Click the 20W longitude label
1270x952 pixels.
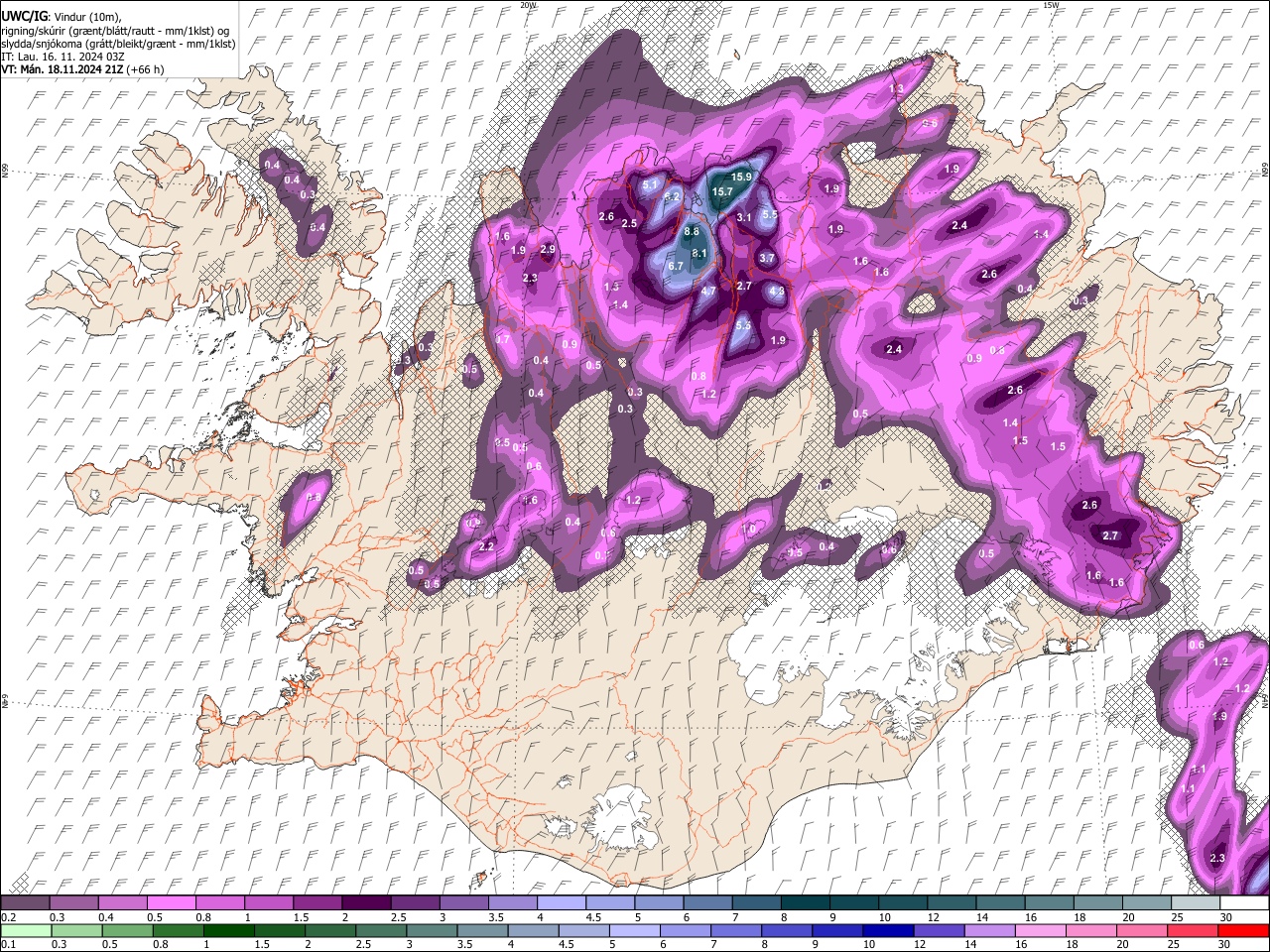[529, 5]
